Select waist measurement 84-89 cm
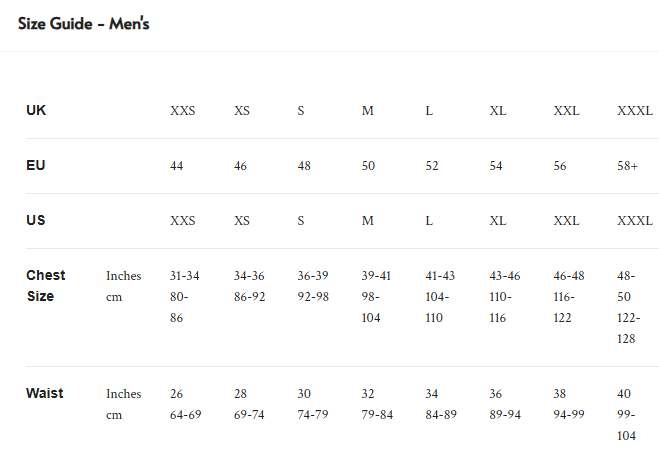Image resolution: width=659 pixels, height=461 pixels. tap(441, 415)
